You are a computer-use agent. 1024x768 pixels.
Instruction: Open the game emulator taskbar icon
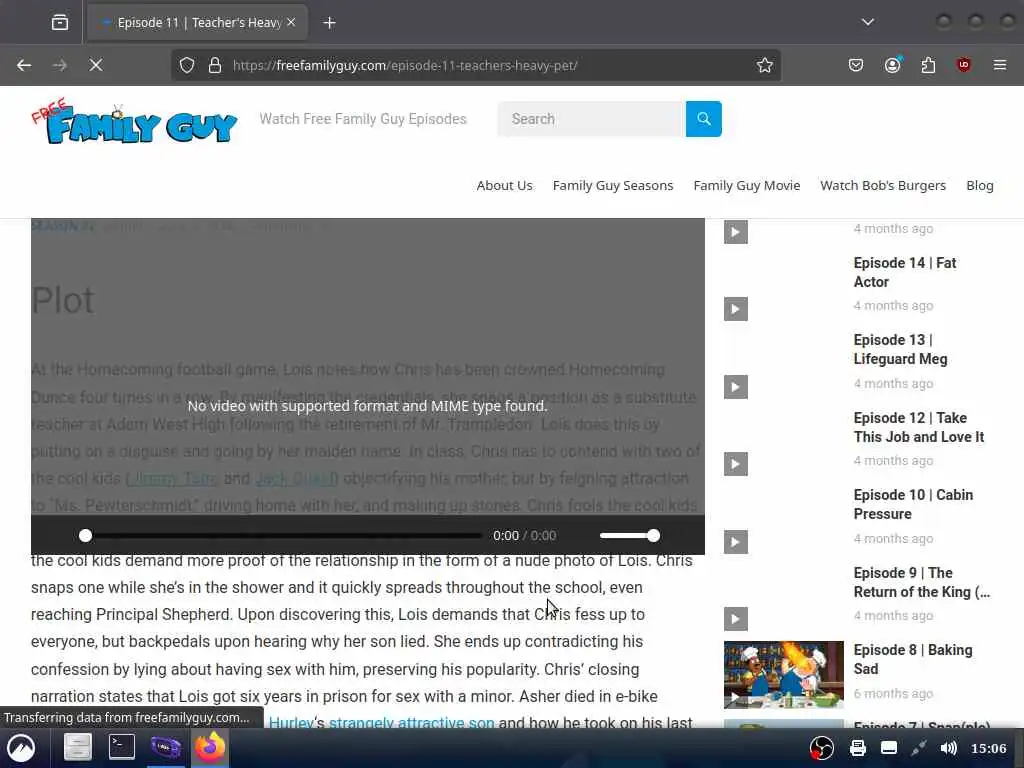pyautogui.click(x=166, y=747)
